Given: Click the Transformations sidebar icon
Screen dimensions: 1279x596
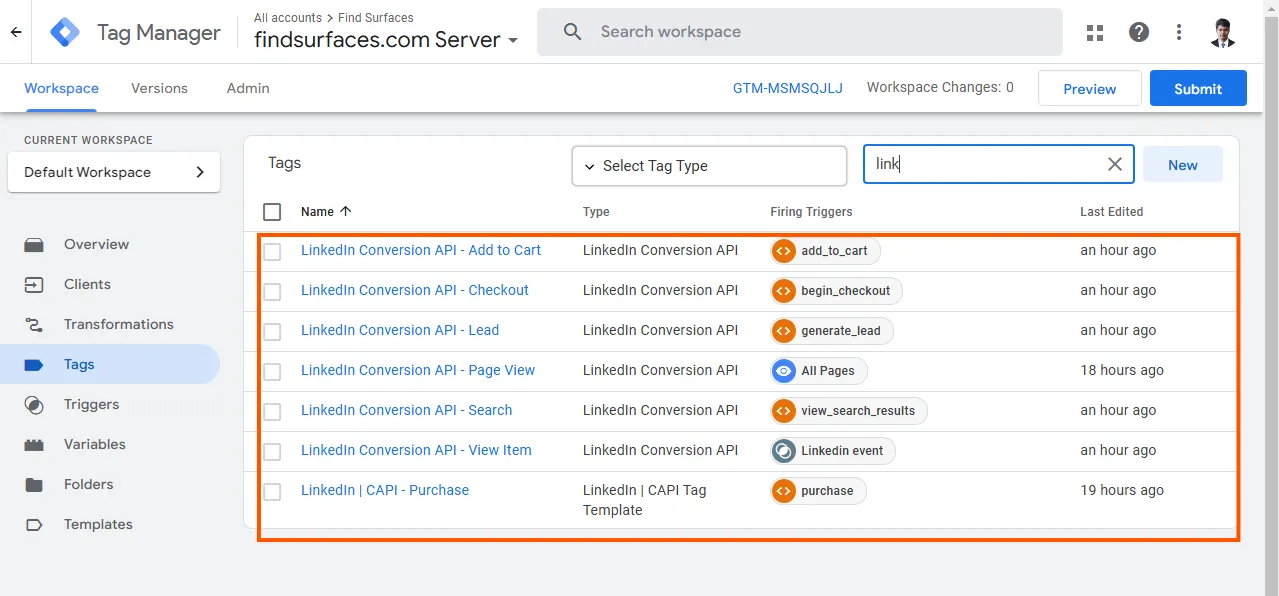Looking at the screenshot, I should click(34, 324).
